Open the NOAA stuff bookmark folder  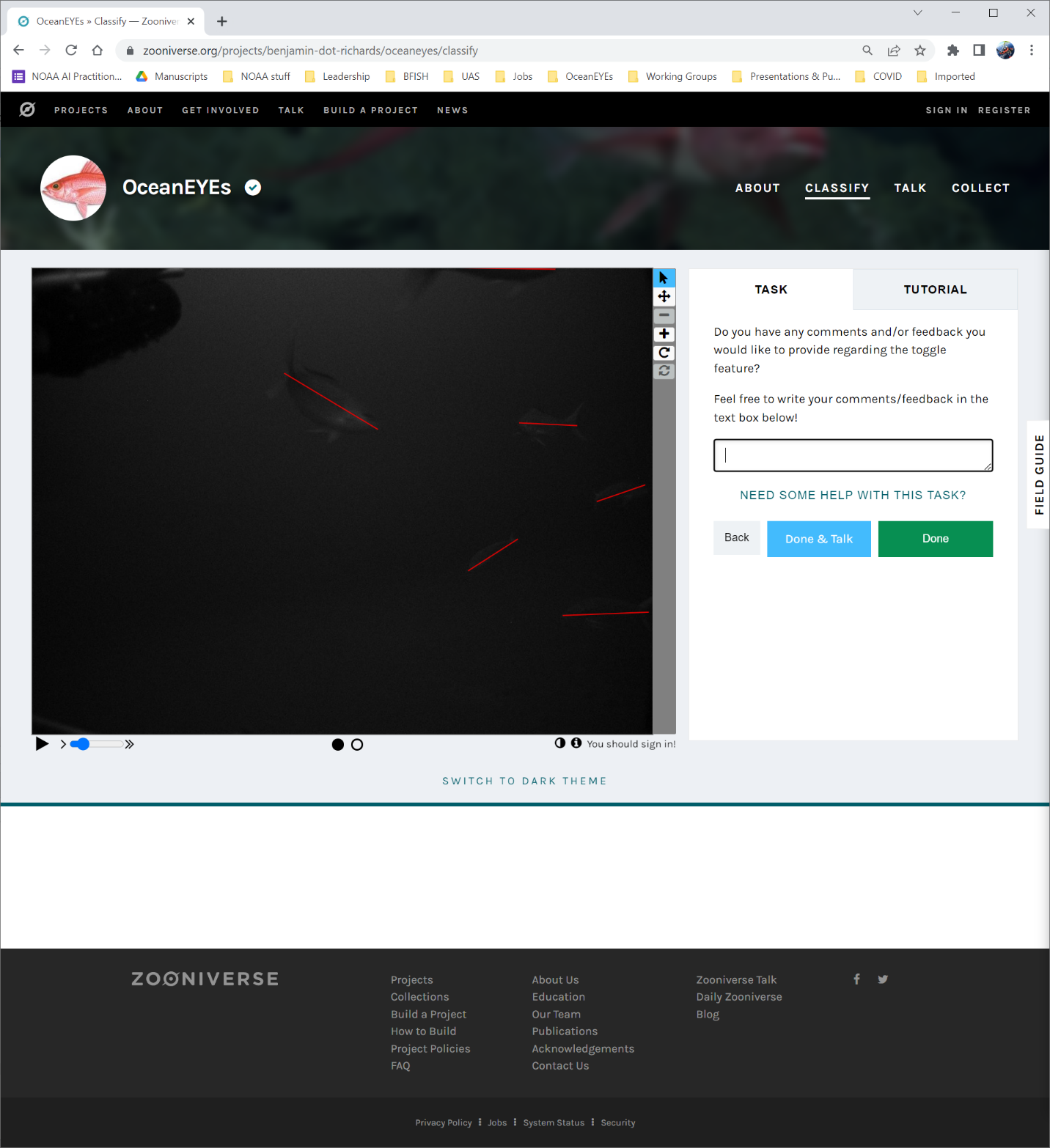coord(257,76)
